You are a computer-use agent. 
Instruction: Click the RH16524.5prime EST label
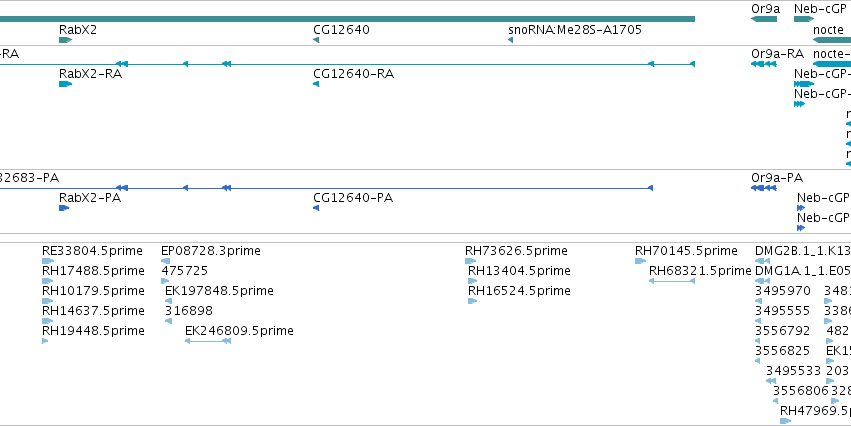pyautogui.click(x=519, y=291)
